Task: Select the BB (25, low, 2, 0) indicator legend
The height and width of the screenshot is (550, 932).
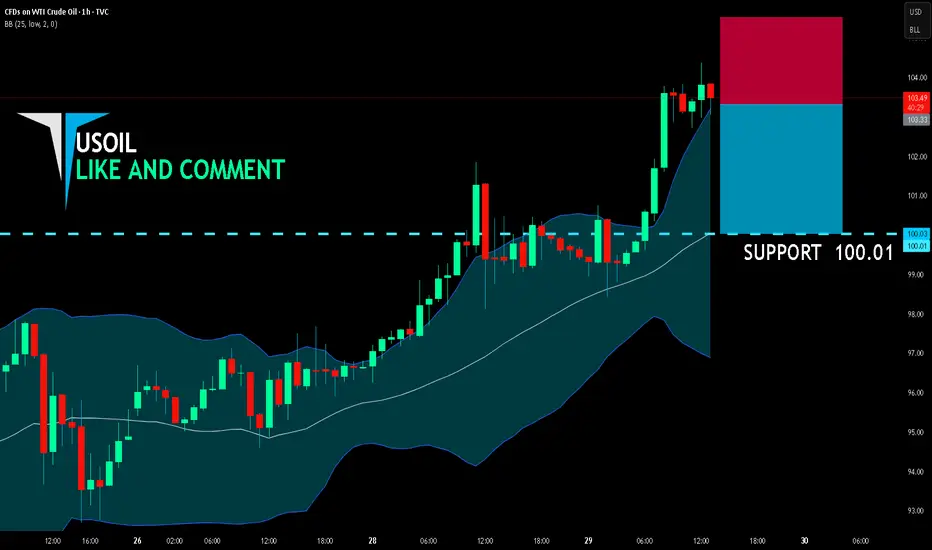Action: [x=31, y=24]
